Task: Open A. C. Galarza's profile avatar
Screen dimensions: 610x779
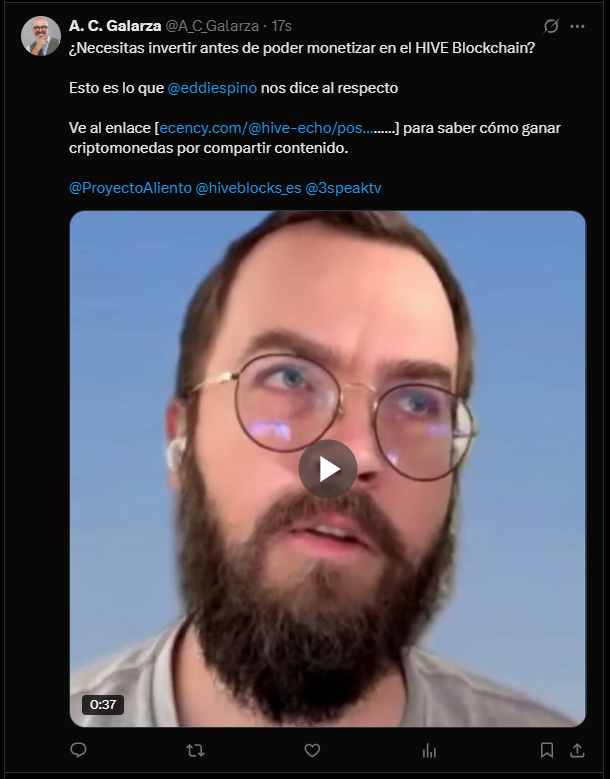Action: pyautogui.click(x=41, y=36)
